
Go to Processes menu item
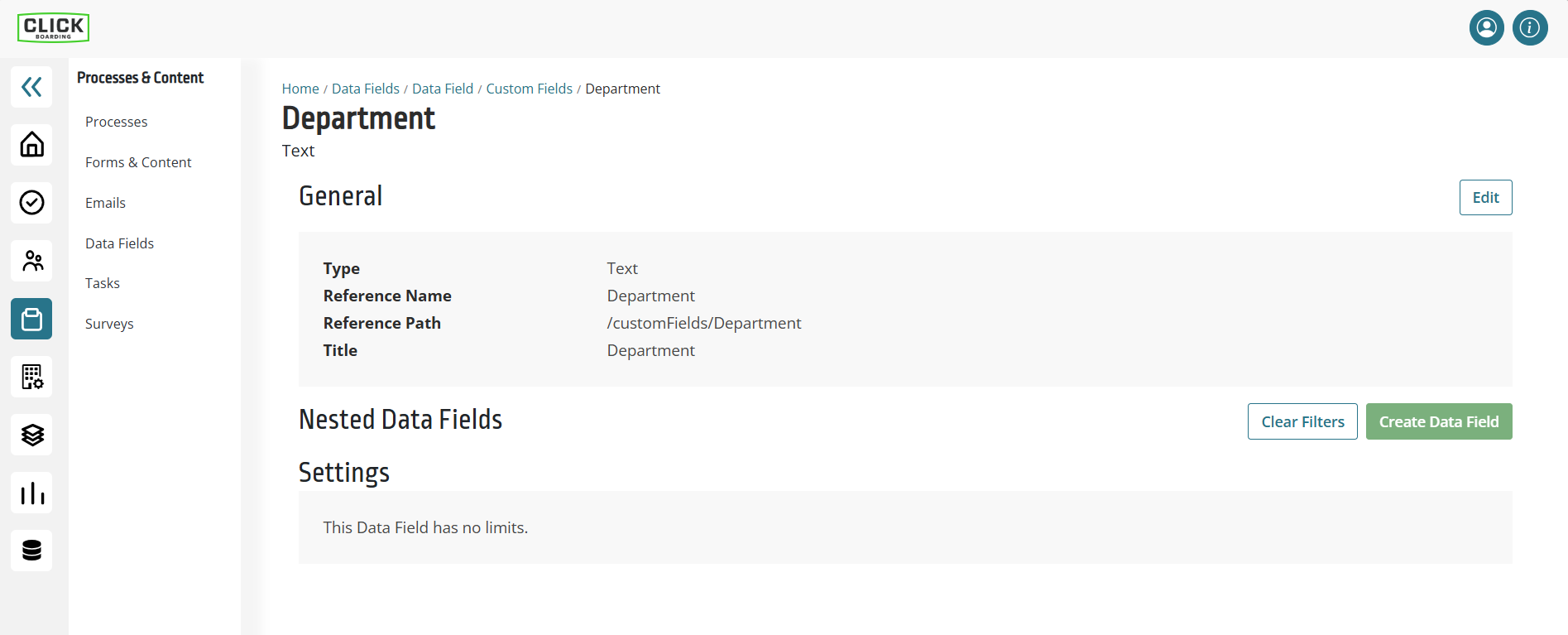[x=117, y=122]
